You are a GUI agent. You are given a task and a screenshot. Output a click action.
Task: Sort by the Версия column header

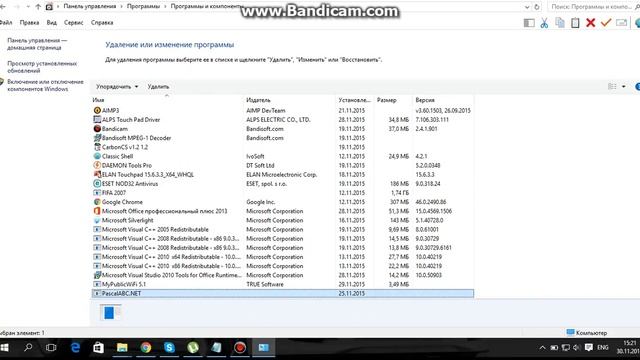[443, 100]
